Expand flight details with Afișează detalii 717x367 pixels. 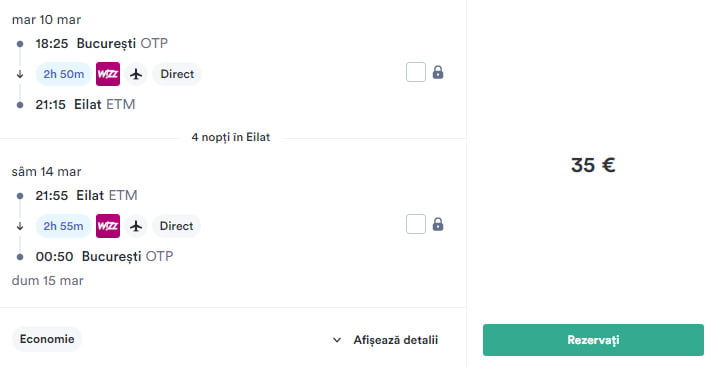(396, 340)
